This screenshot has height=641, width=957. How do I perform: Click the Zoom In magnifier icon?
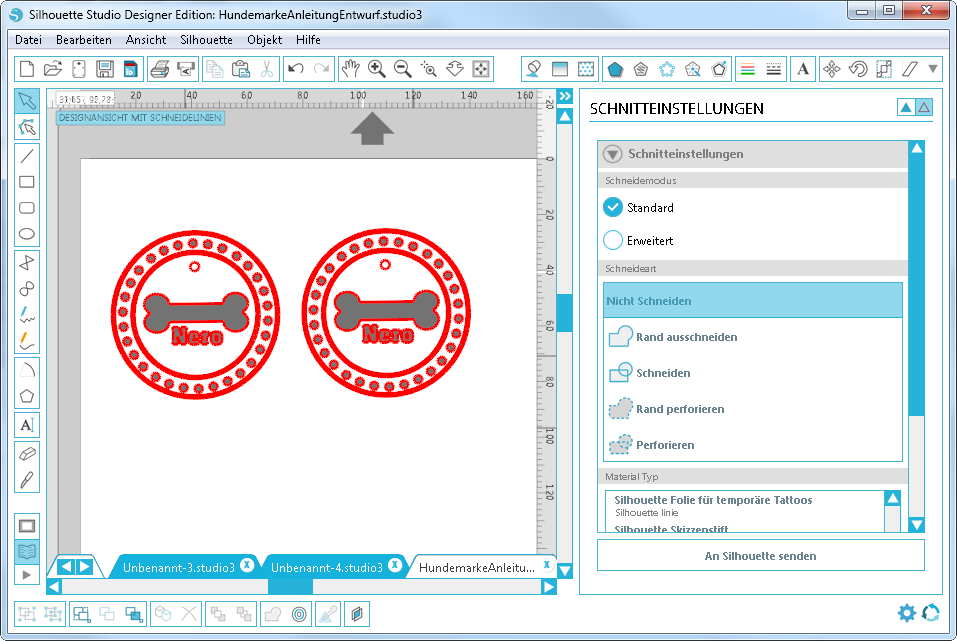tap(377, 69)
